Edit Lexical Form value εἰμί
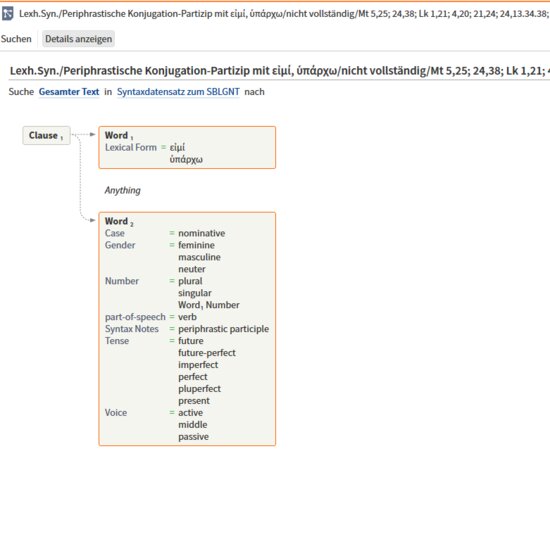This screenshot has width=550, height=539. point(177,148)
